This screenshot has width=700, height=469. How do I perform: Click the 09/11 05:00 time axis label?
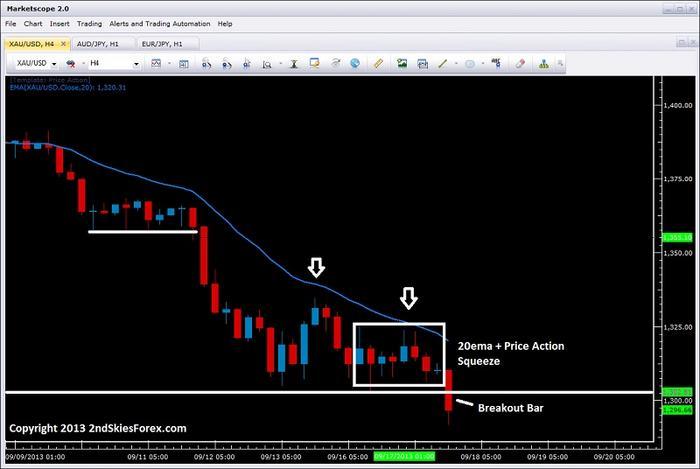point(148,457)
